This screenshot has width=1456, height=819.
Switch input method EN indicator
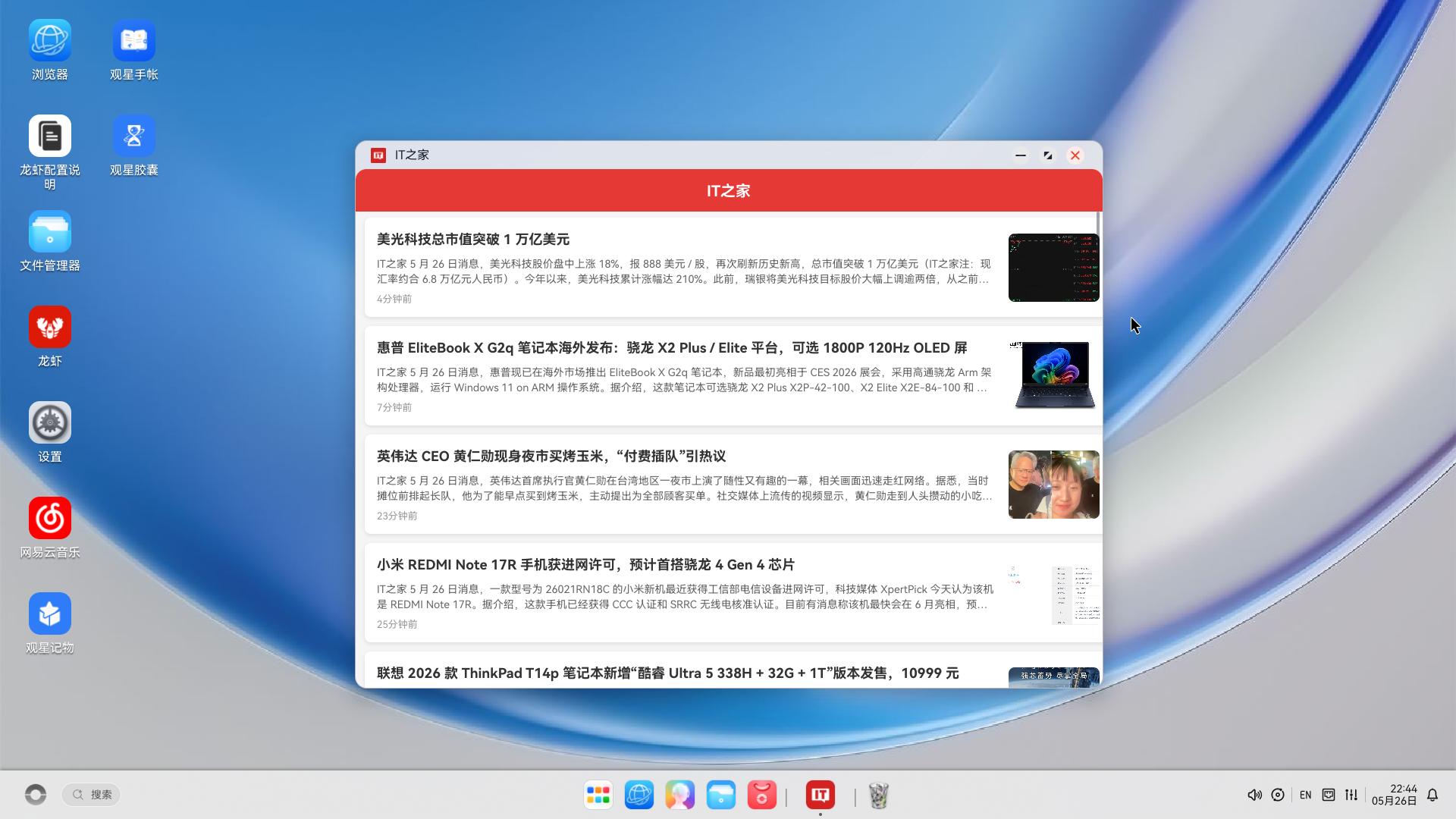[x=1305, y=795]
